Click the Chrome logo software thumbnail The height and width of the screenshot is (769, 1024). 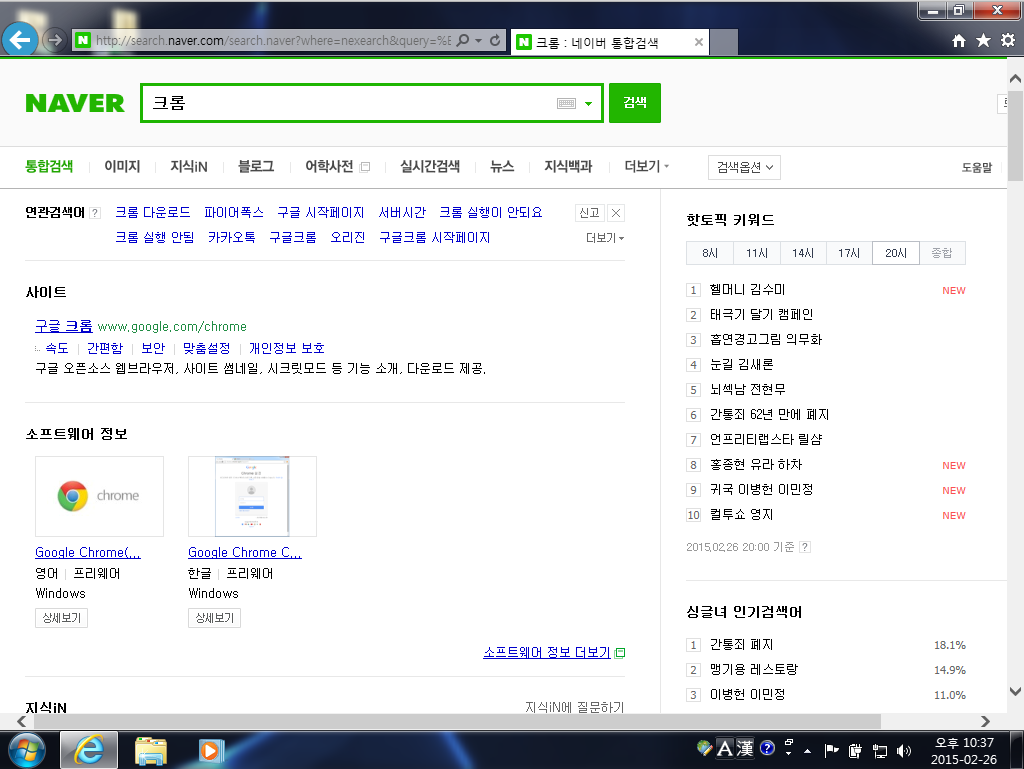(99, 496)
